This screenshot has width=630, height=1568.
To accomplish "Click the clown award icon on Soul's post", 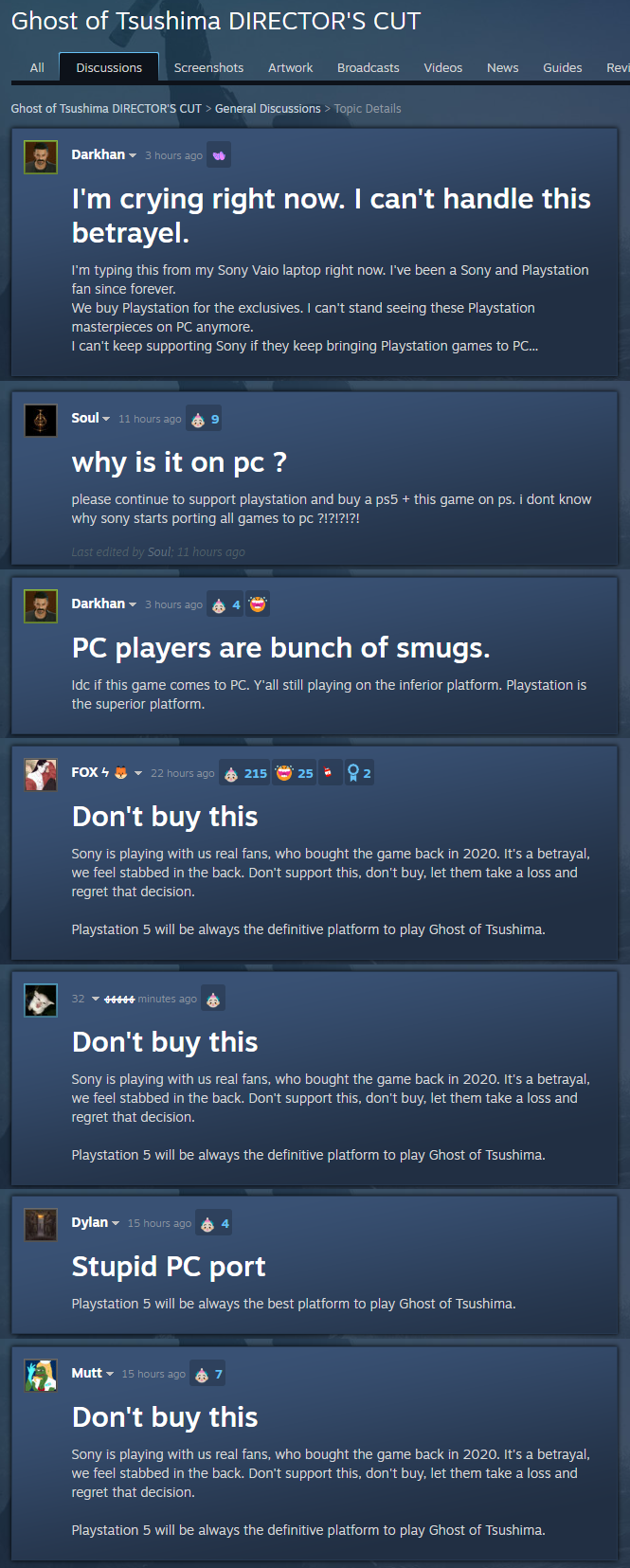I will [204, 419].
